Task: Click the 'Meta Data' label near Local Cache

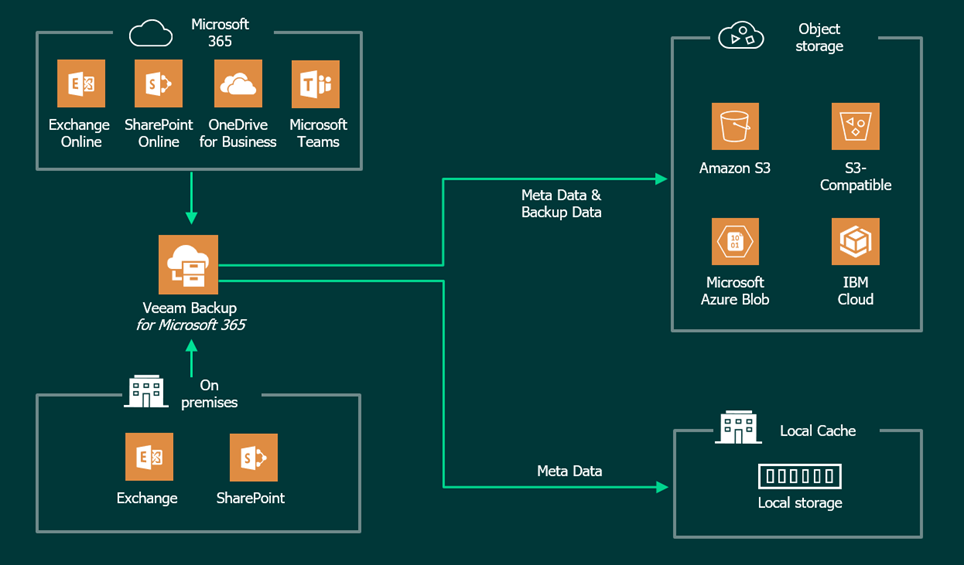Action: [x=569, y=471]
